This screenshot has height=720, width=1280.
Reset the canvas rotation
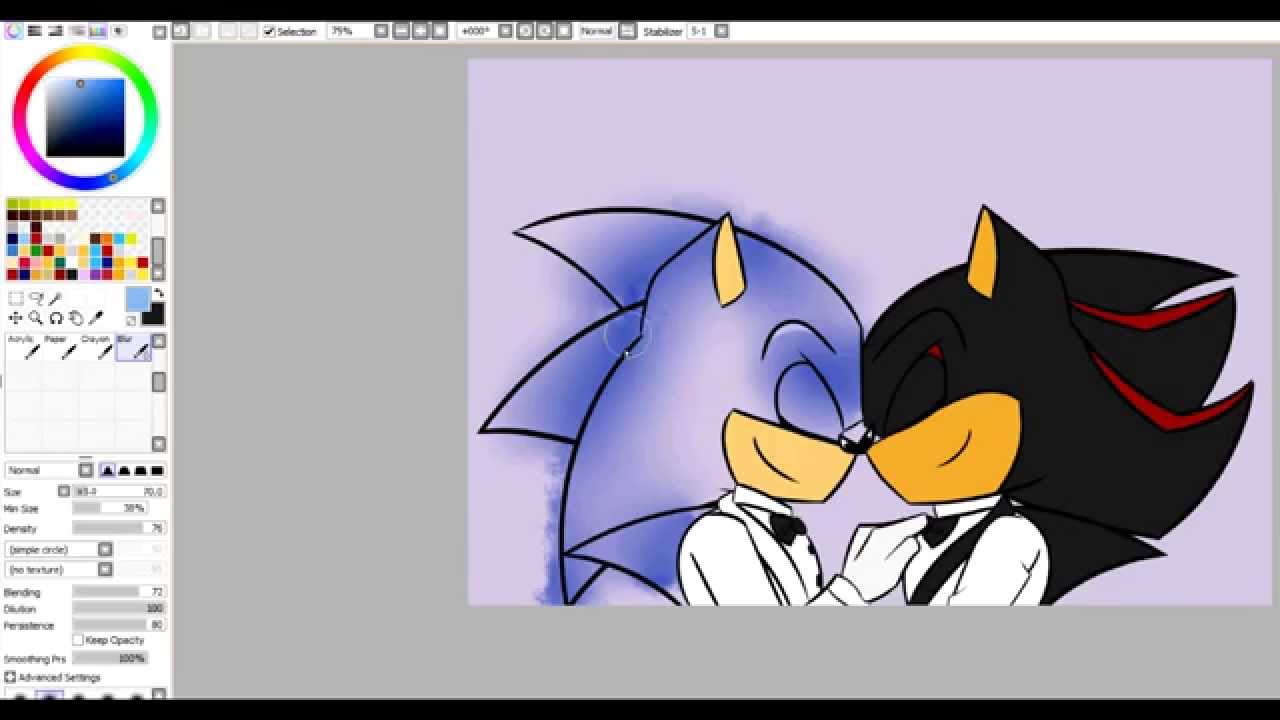(x=563, y=31)
